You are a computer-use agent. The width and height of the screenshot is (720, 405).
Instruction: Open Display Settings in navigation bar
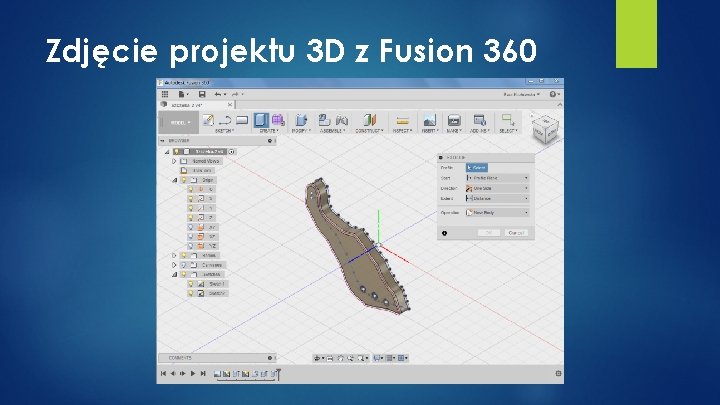coord(378,358)
